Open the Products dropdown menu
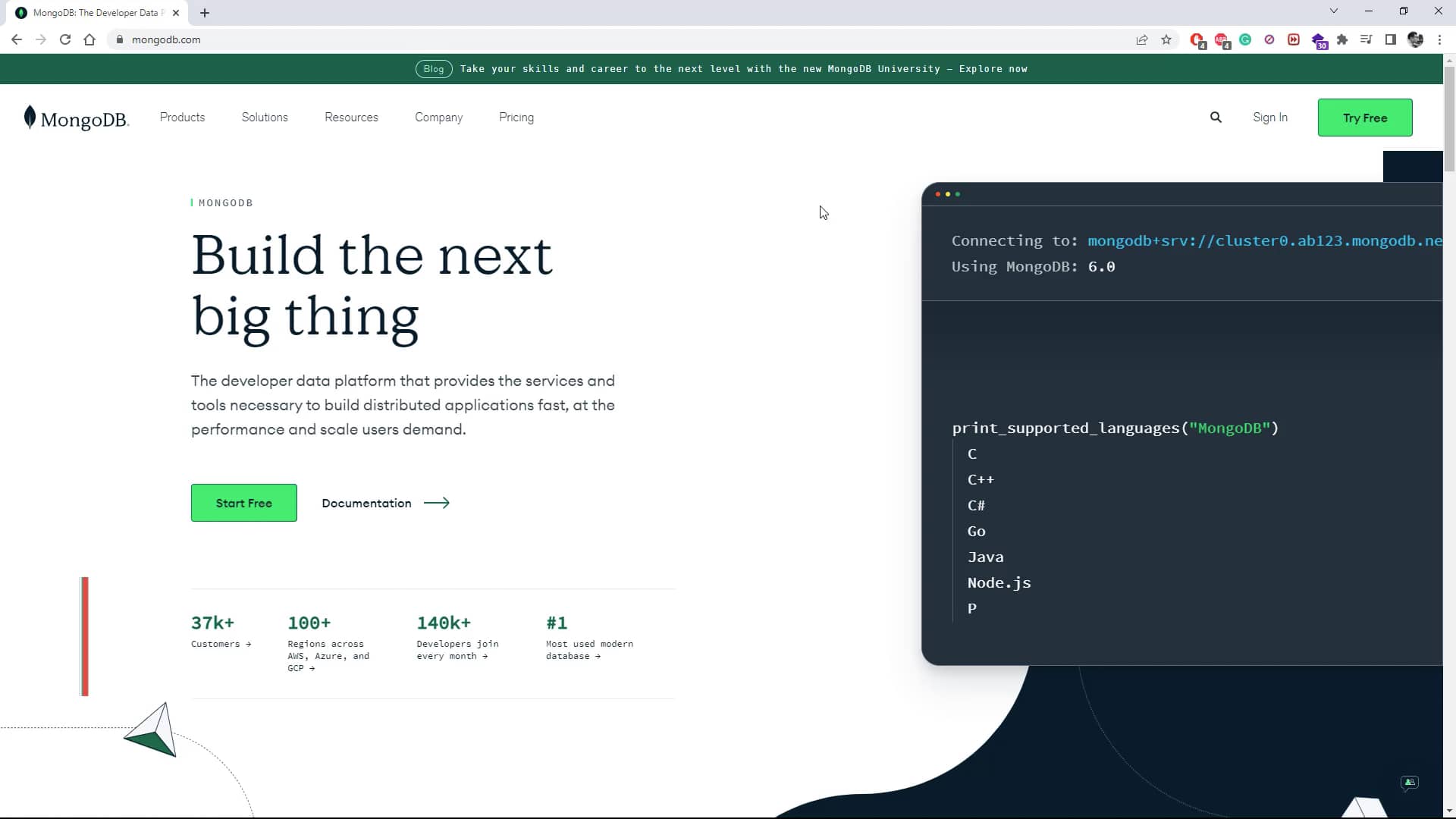Image resolution: width=1456 pixels, height=819 pixels. tap(182, 117)
